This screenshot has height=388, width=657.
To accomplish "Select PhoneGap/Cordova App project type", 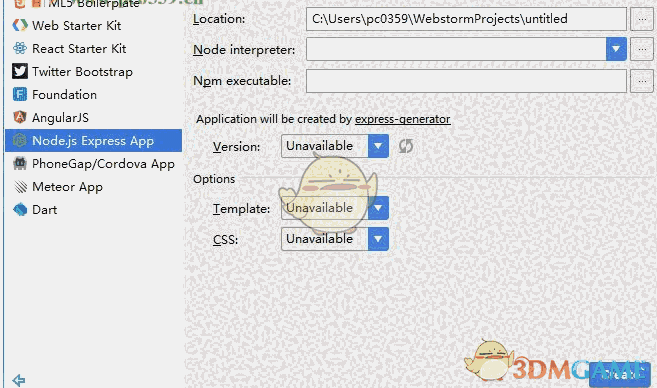I will point(93,164).
